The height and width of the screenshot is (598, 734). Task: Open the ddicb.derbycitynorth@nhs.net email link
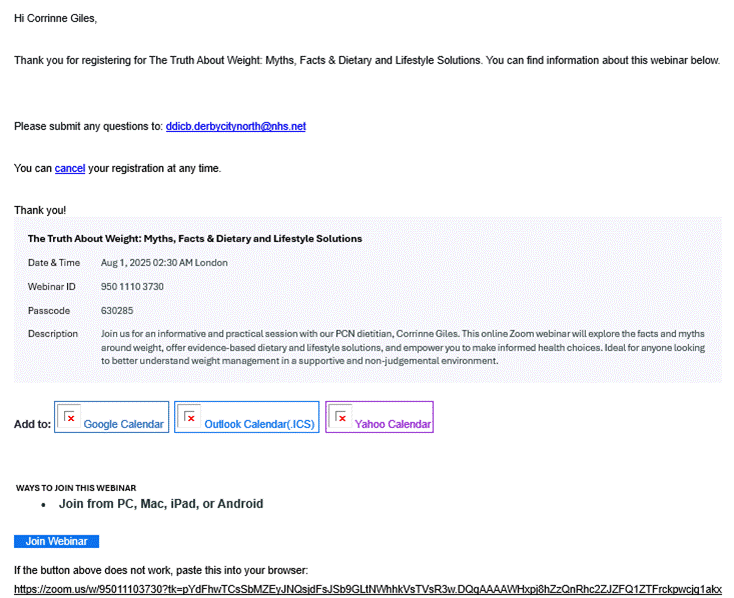tap(235, 126)
